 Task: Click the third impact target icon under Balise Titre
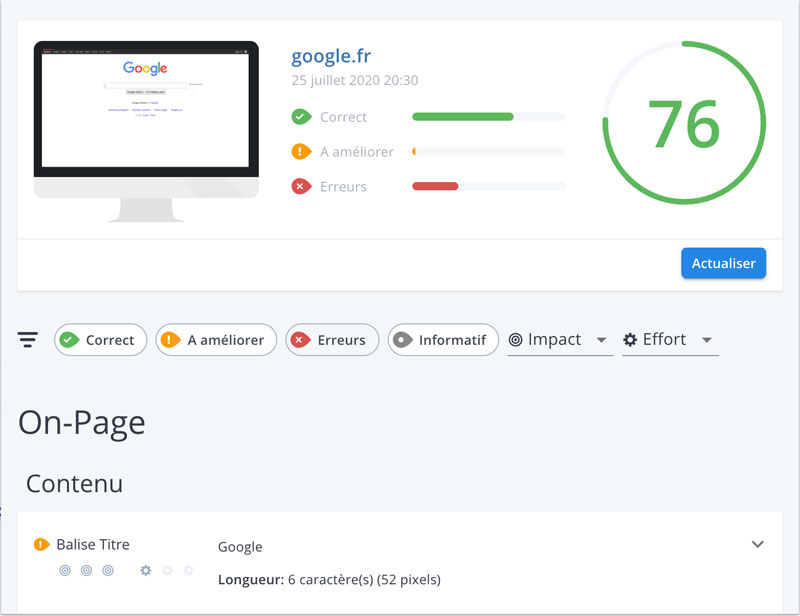tap(108, 570)
